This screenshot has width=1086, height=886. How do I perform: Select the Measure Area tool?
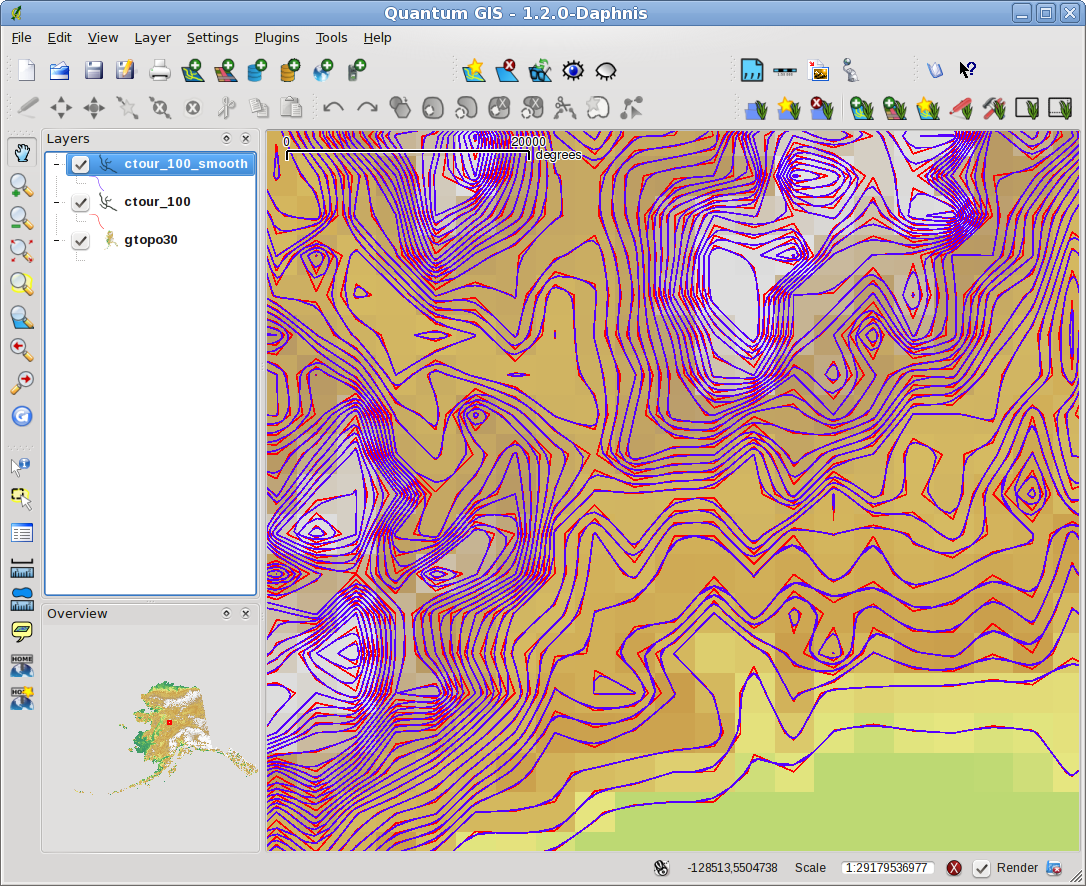coord(21,599)
